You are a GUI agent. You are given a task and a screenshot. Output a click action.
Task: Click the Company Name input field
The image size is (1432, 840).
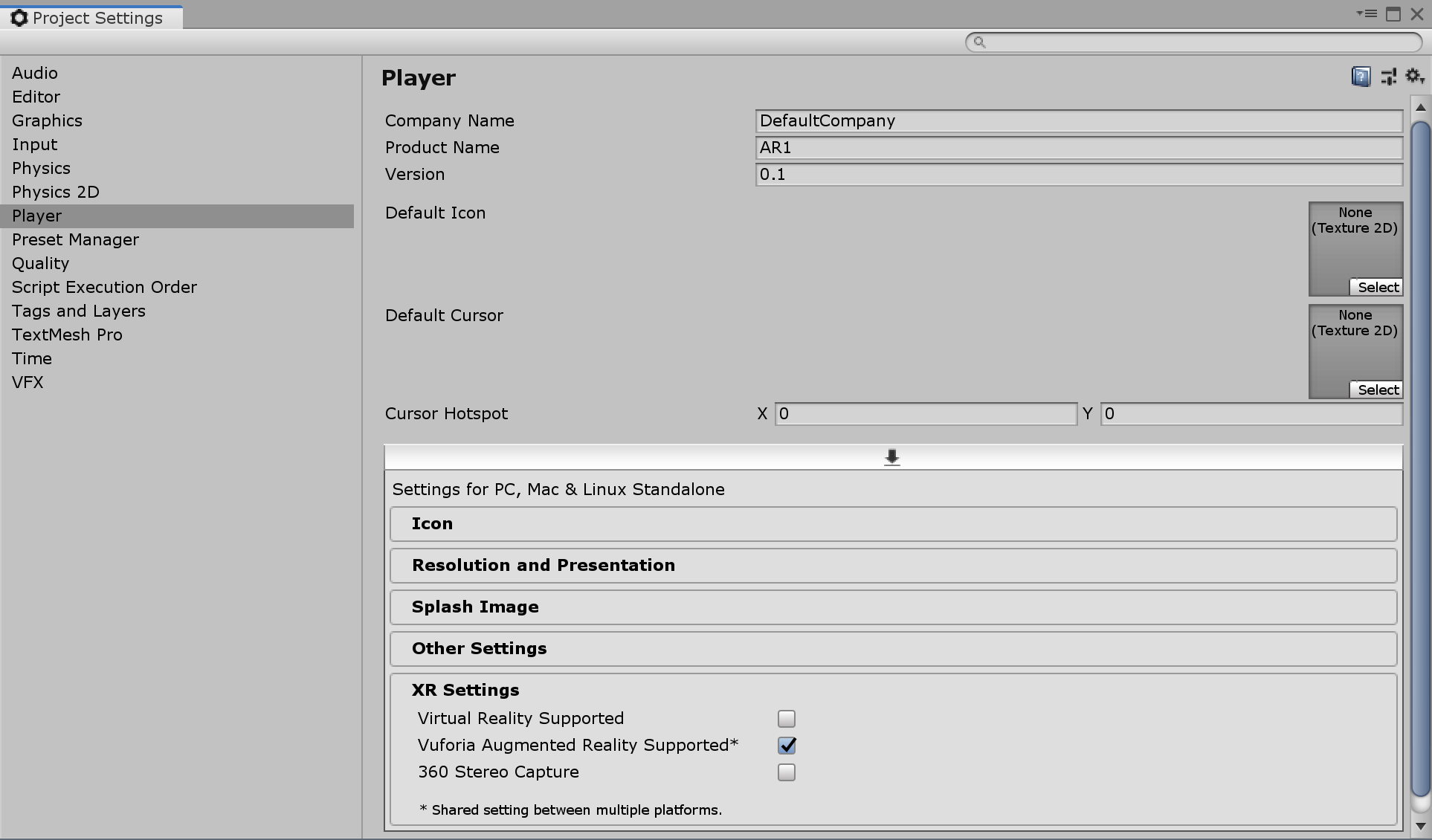tap(1079, 120)
